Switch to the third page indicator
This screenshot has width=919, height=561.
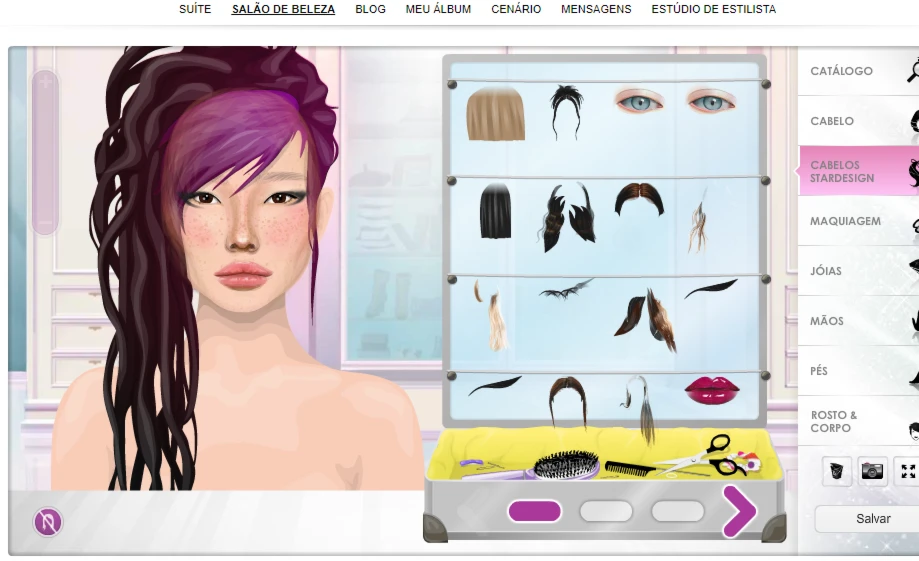point(678,511)
